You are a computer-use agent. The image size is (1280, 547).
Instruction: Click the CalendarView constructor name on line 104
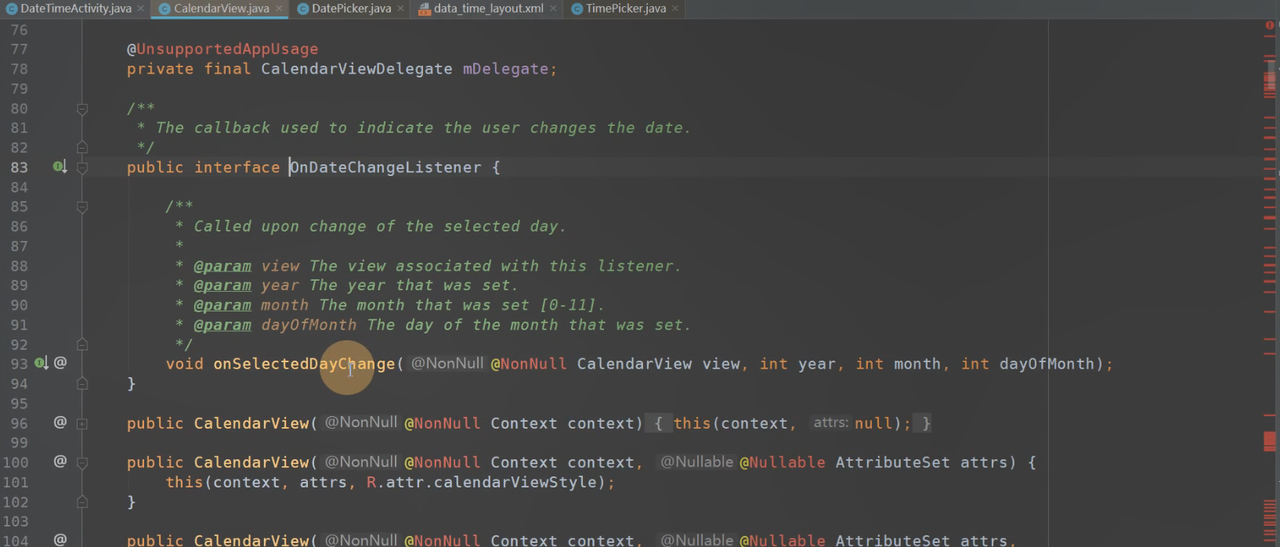tap(252, 540)
